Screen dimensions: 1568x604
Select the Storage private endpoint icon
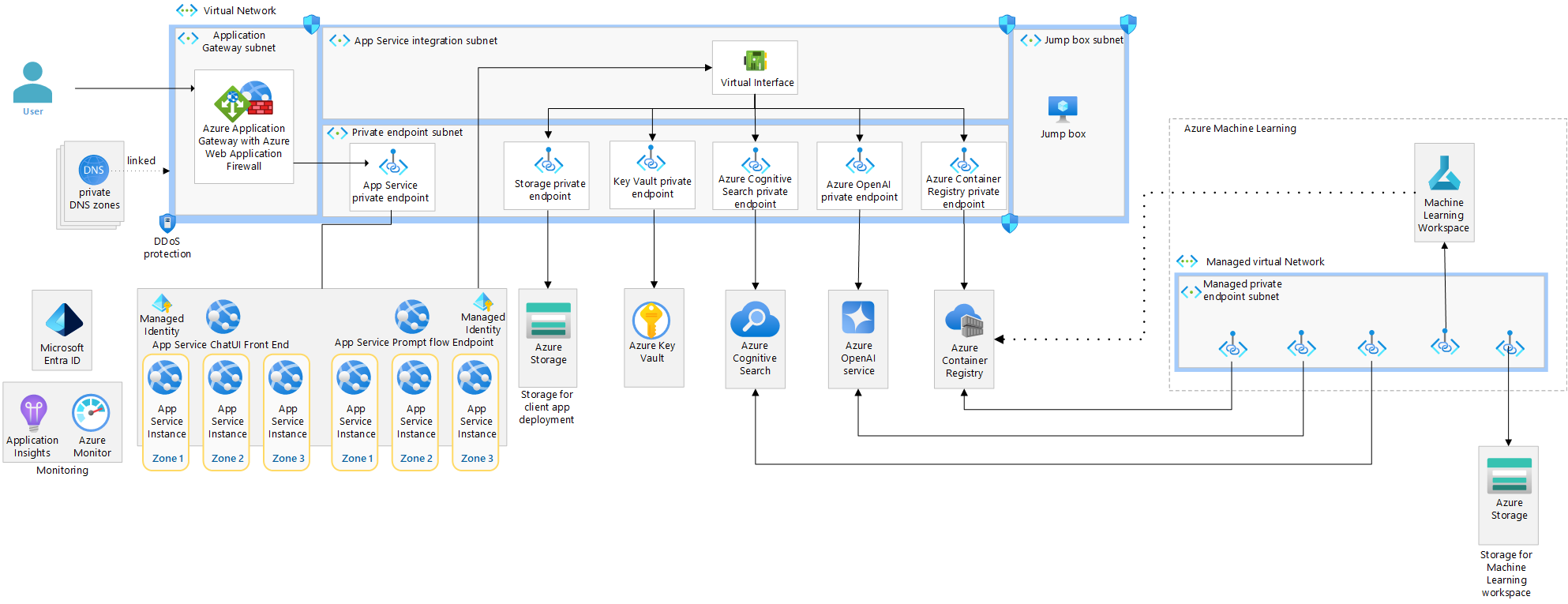(548, 161)
